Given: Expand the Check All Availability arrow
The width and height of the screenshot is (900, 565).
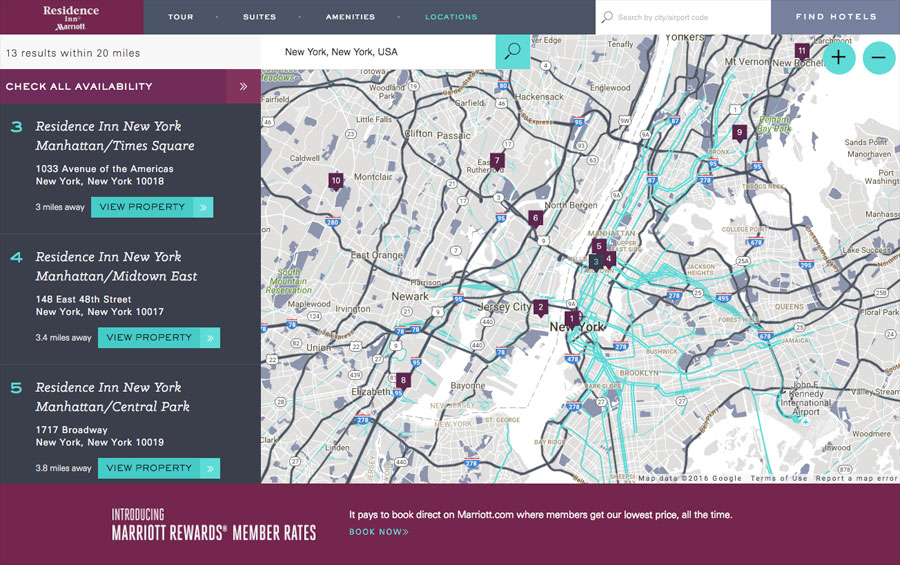Looking at the screenshot, I should [x=243, y=87].
